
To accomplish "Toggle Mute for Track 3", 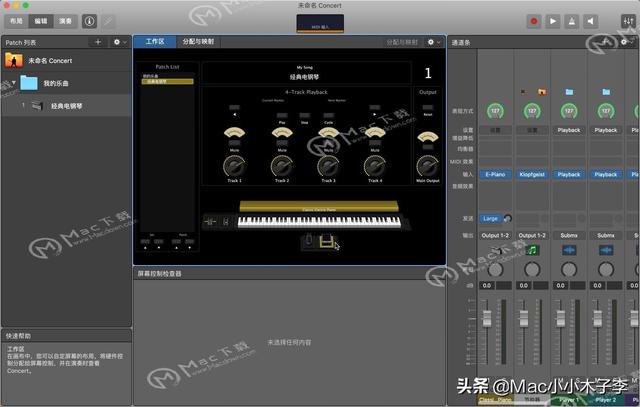I will (329, 144).
